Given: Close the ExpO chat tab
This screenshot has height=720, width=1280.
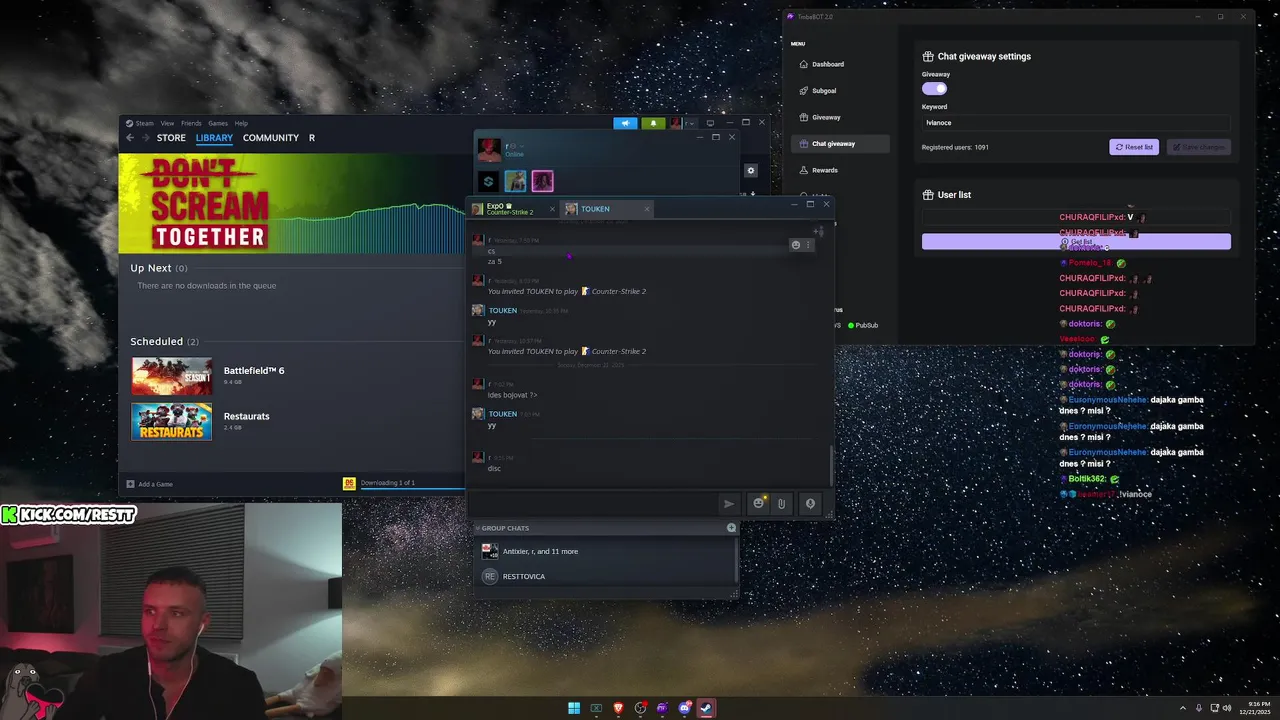Looking at the screenshot, I should point(551,209).
